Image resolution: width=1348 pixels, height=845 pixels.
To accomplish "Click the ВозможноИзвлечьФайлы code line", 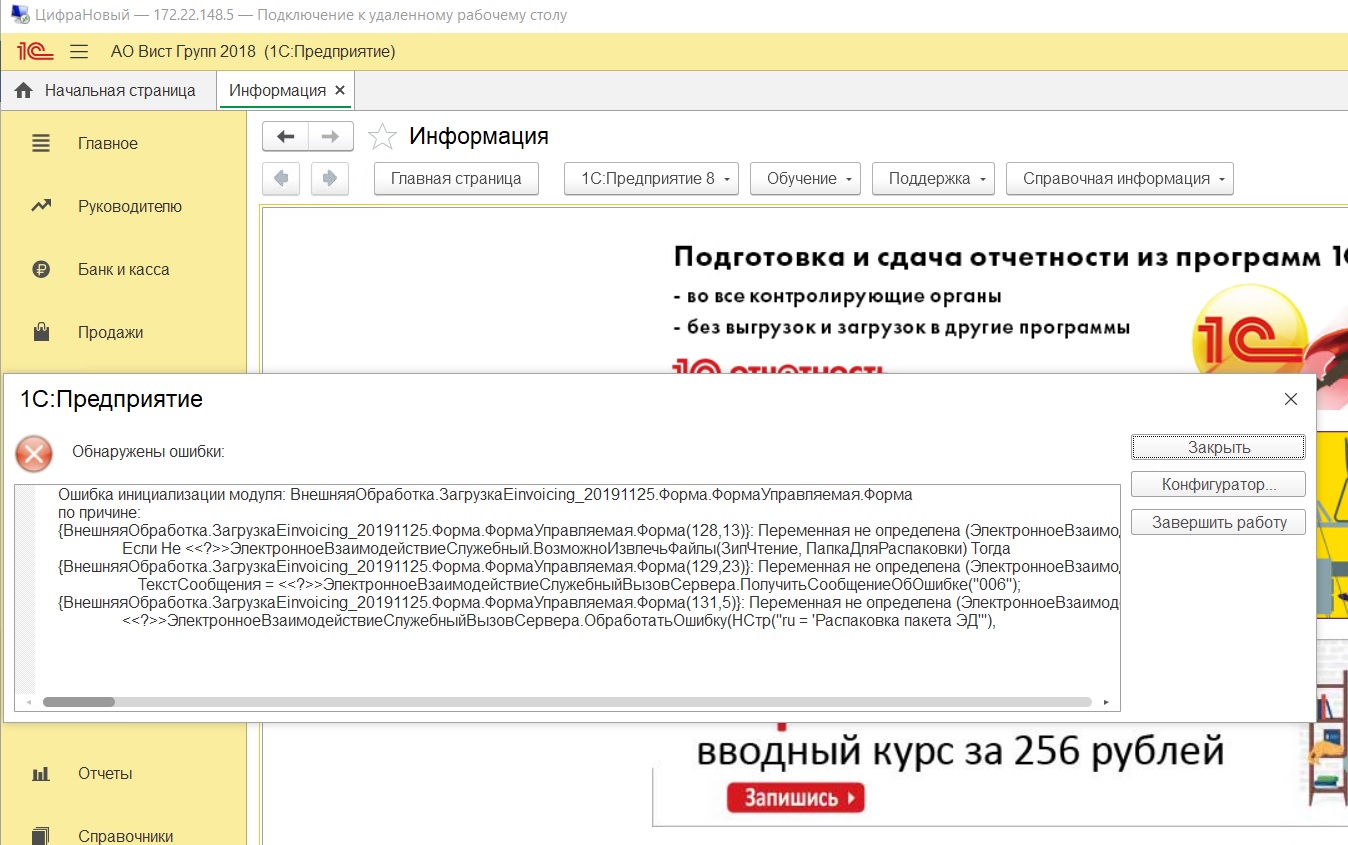I will [566, 548].
